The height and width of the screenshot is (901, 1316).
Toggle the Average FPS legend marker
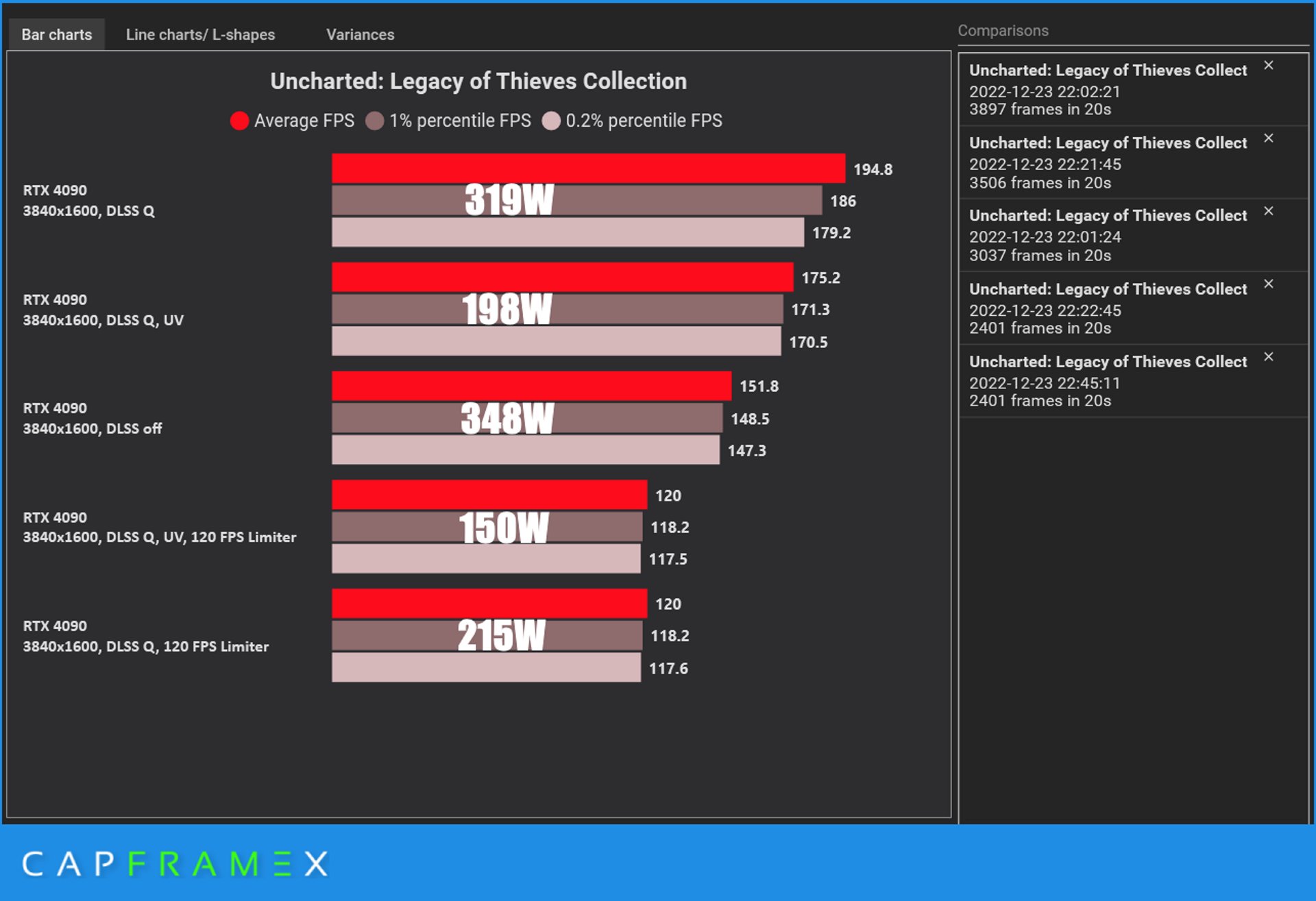[239, 121]
